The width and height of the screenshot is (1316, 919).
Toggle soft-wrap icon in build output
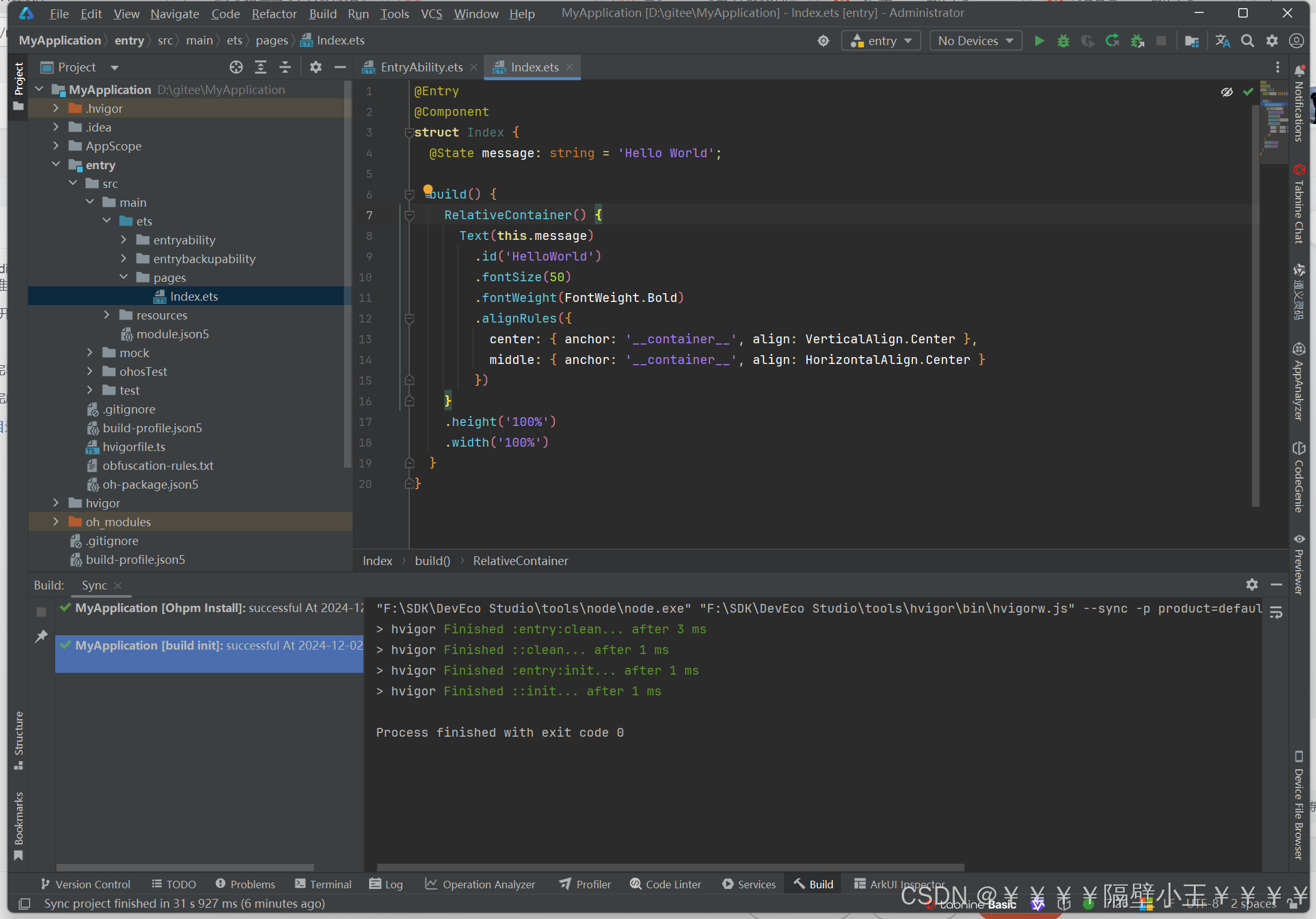[1276, 612]
